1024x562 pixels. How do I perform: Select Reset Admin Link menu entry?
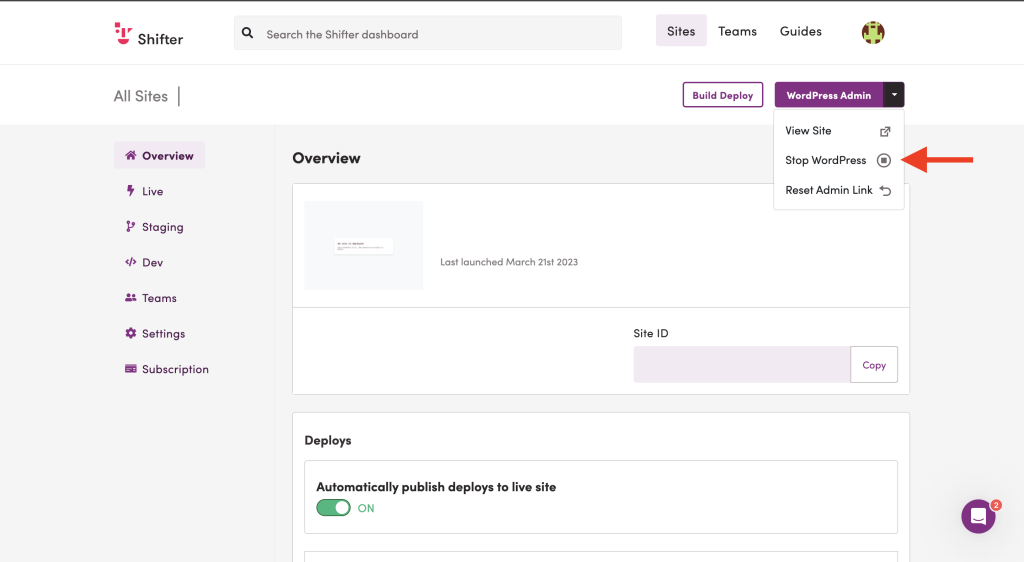(x=839, y=190)
